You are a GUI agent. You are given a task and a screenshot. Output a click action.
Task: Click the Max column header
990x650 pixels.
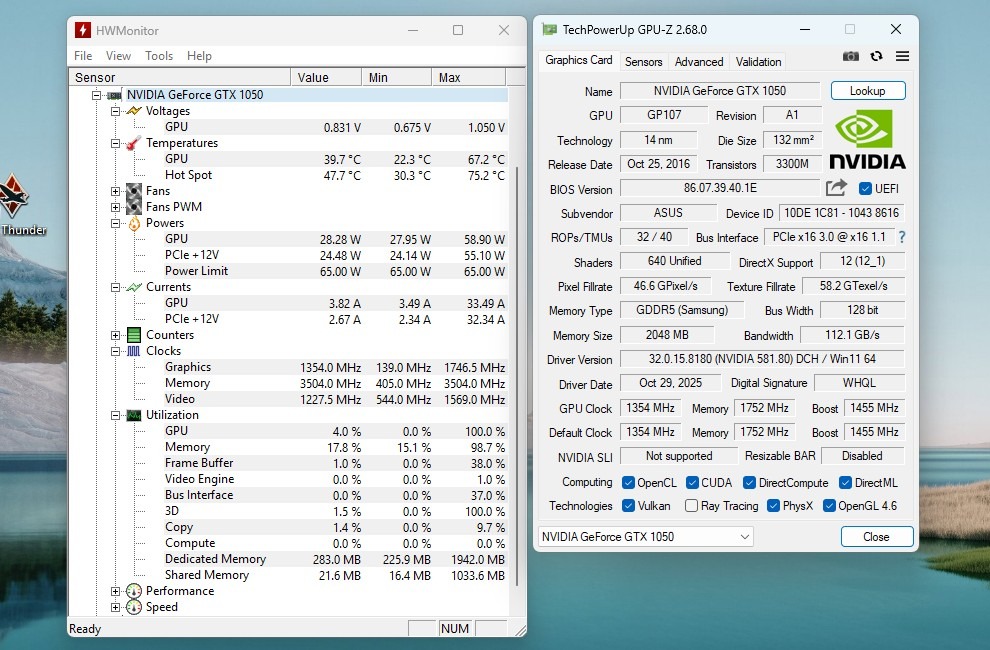point(468,77)
